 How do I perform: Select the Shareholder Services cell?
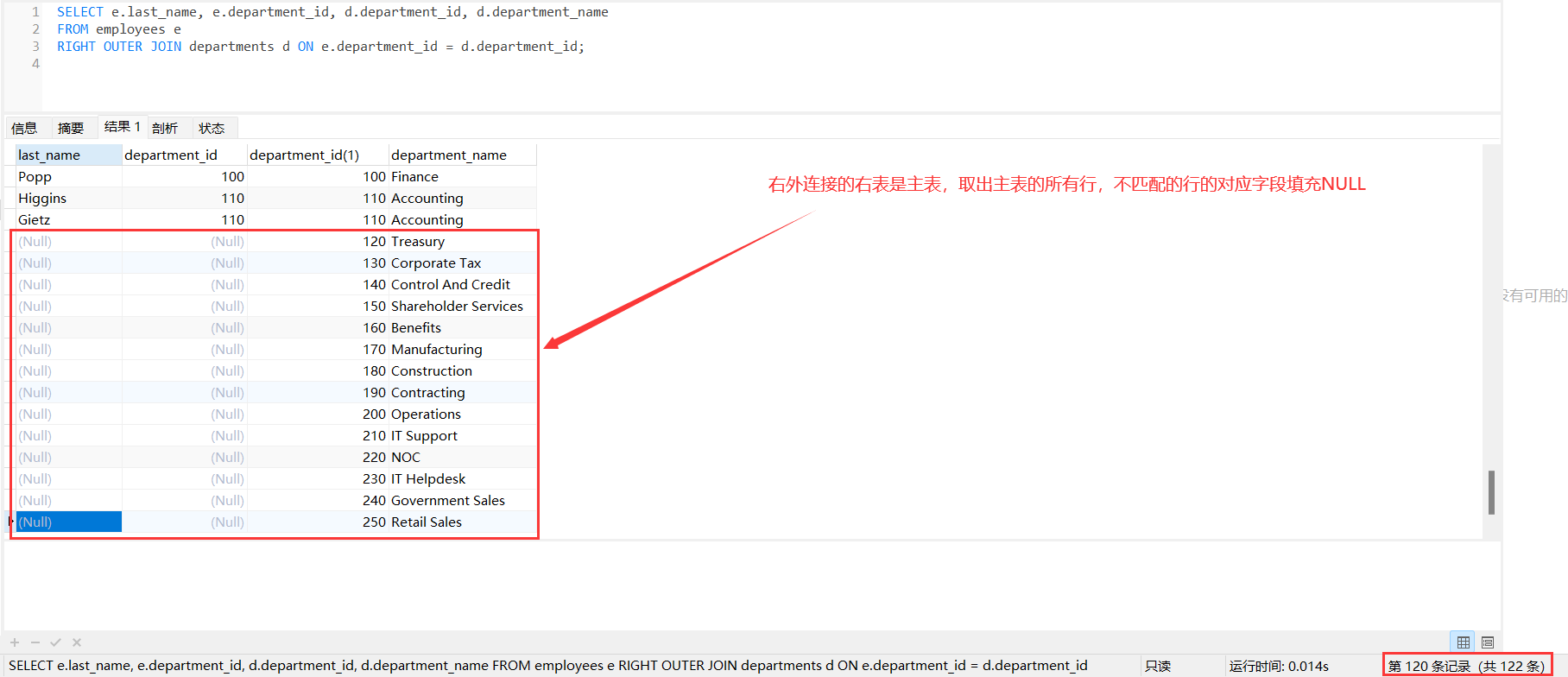tap(462, 306)
